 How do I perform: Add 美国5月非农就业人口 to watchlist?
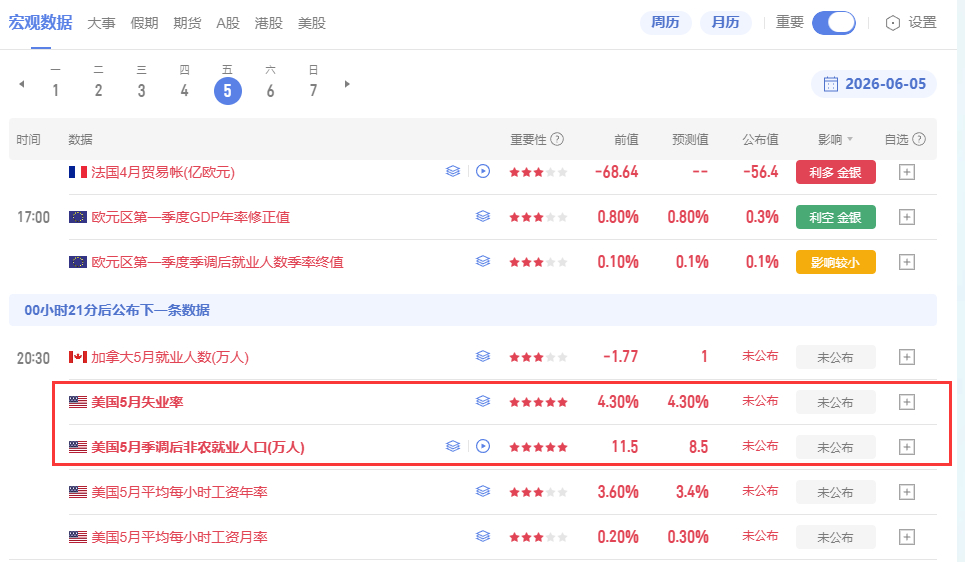907,447
